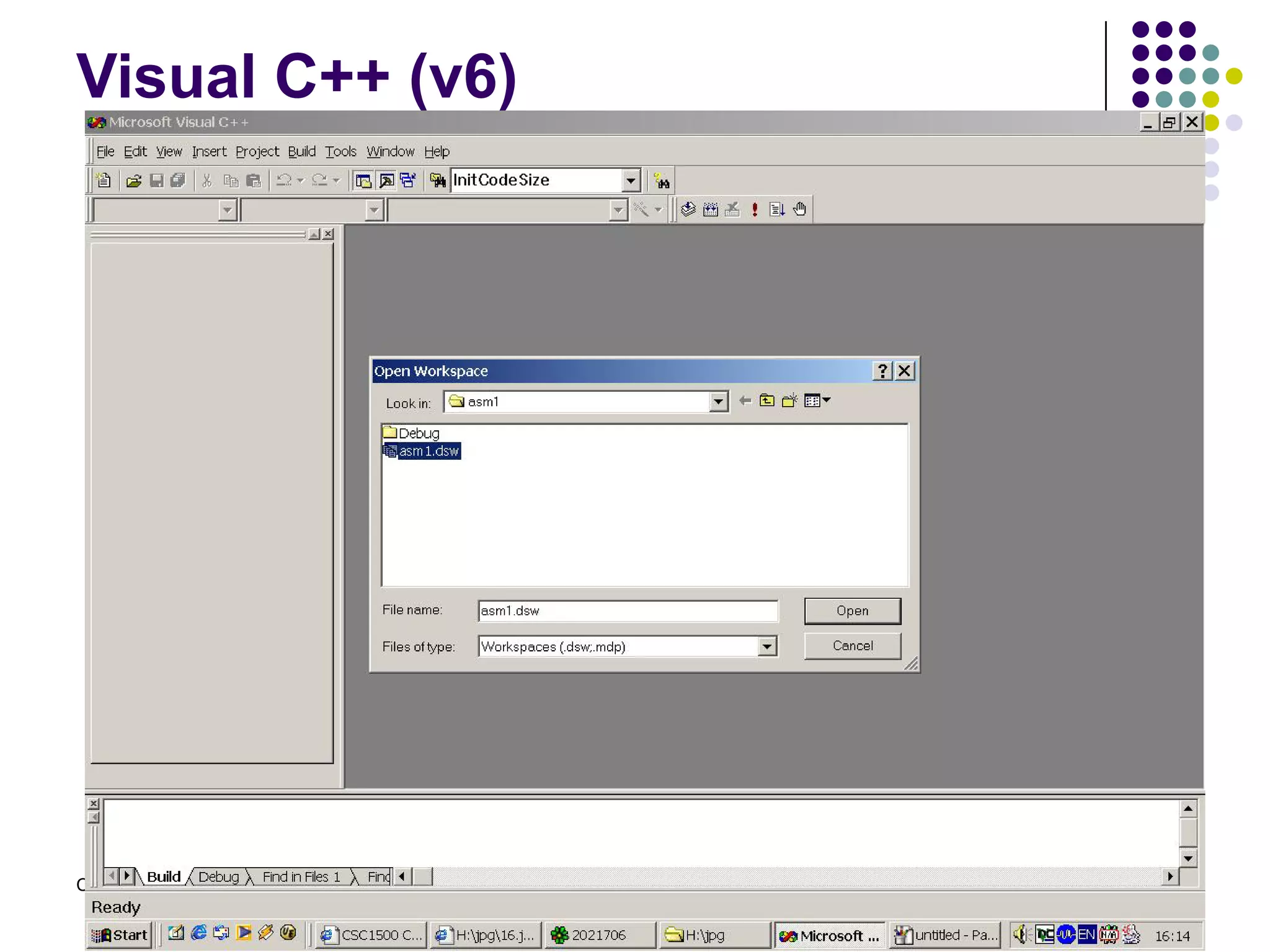Click the Windows Start button
1270x952 pixels.
pyautogui.click(x=120, y=935)
